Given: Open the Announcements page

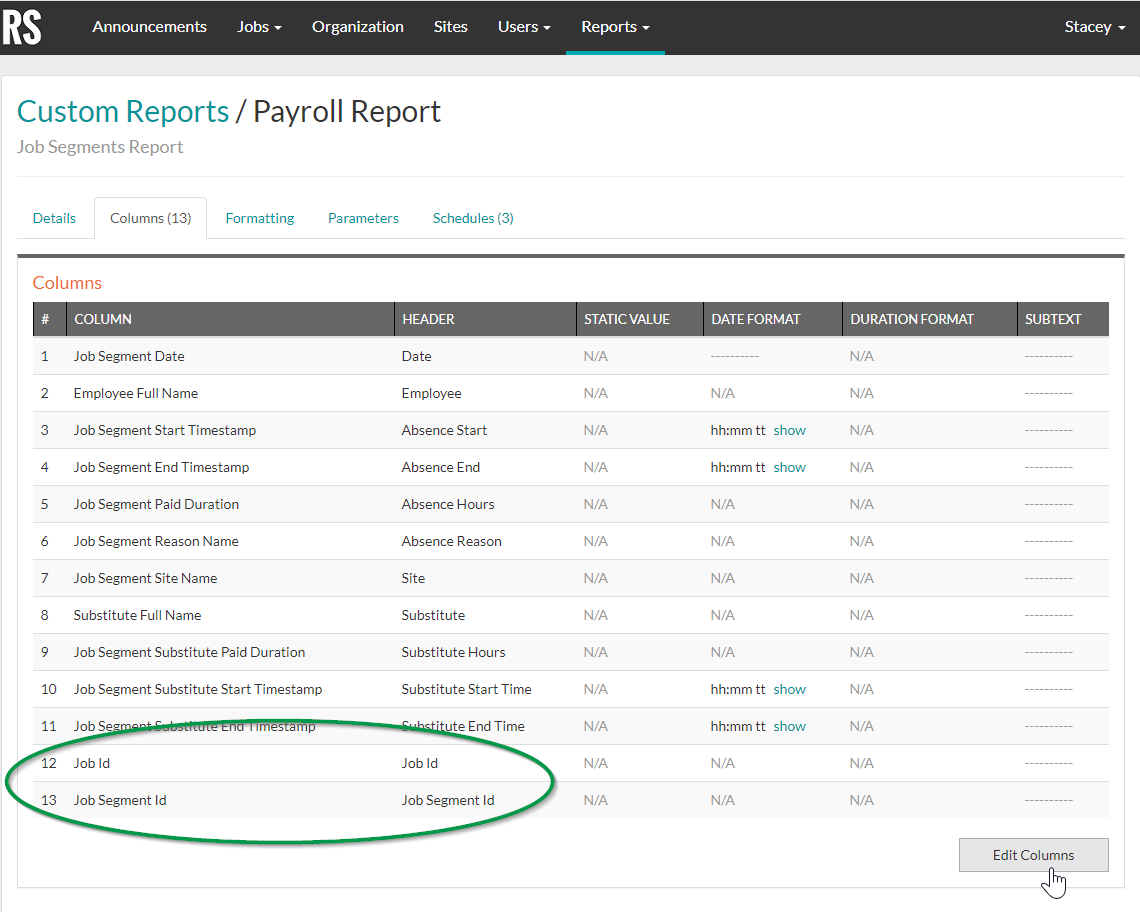Looking at the screenshot, I should point(149,27).
